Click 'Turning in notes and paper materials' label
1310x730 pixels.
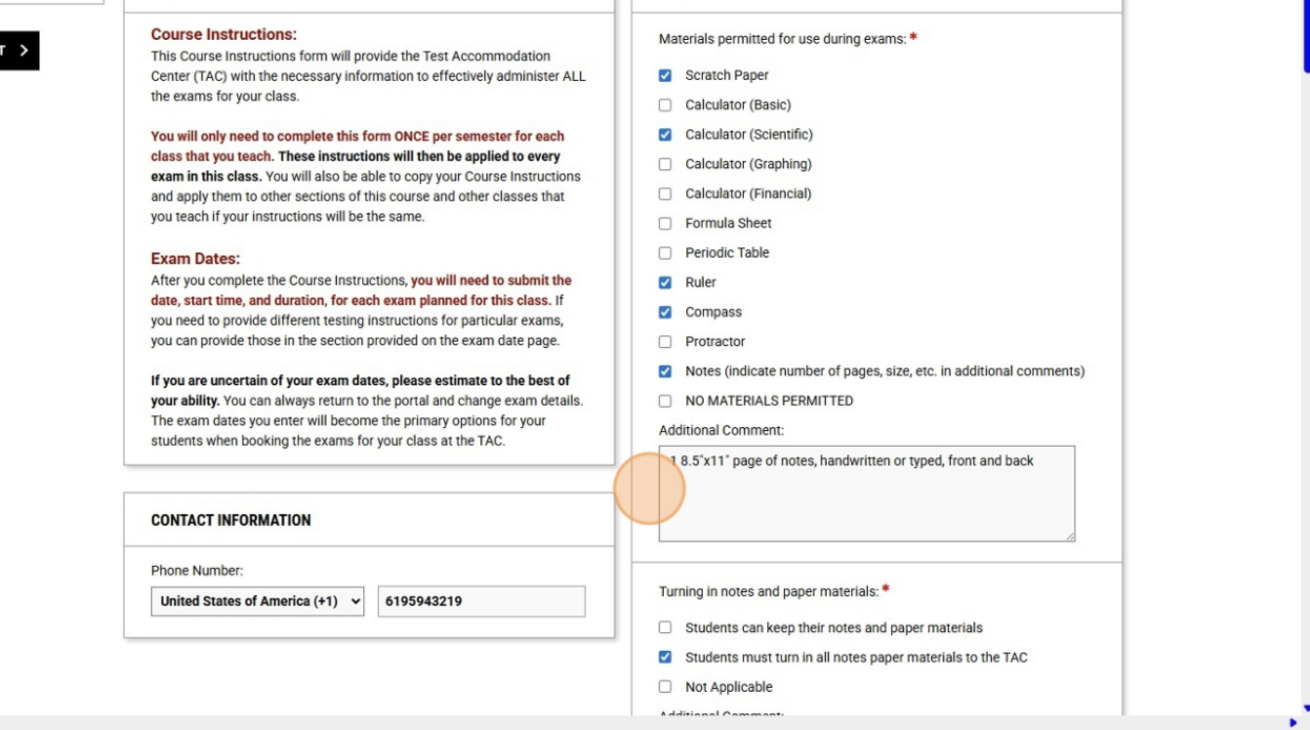[768, 592]
